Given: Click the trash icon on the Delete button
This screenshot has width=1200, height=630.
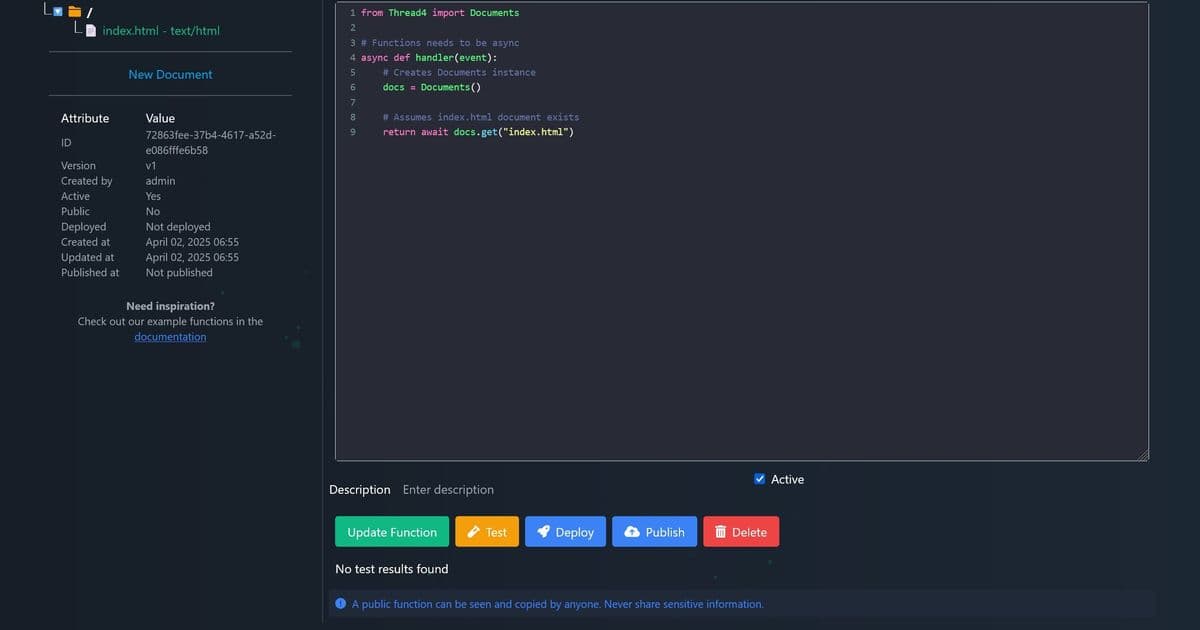Looking at the screenshot, I should click(720, 531).
